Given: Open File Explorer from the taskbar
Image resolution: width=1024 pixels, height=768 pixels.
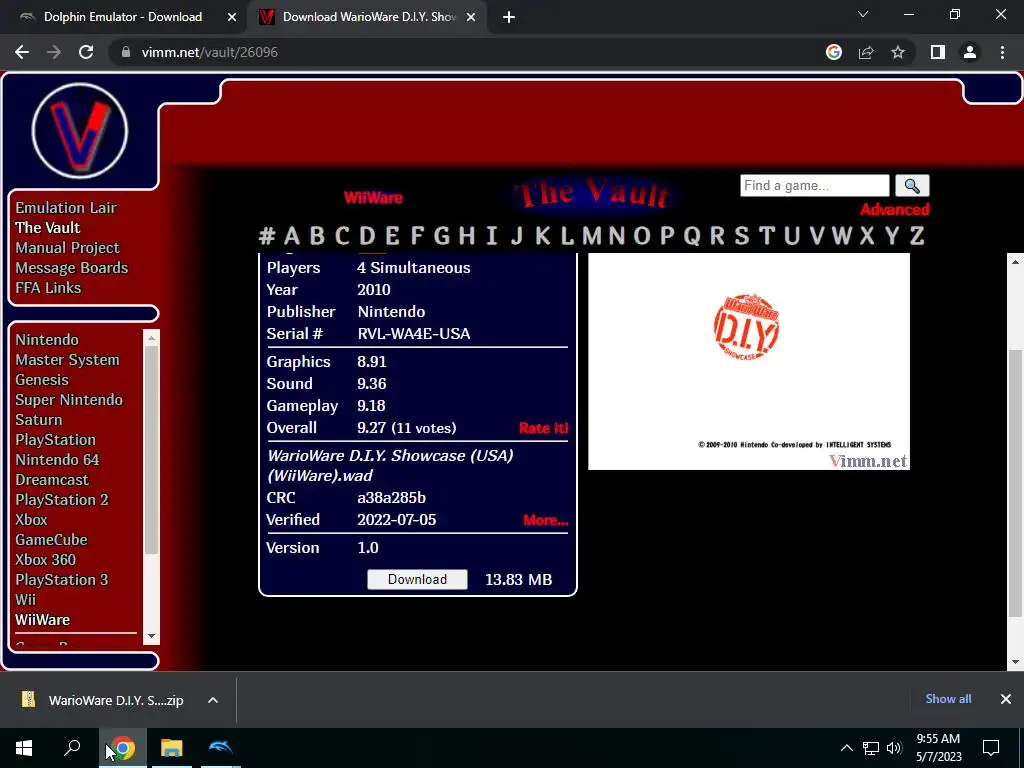Looking at the screenshot, I should [x=172, y=748].
